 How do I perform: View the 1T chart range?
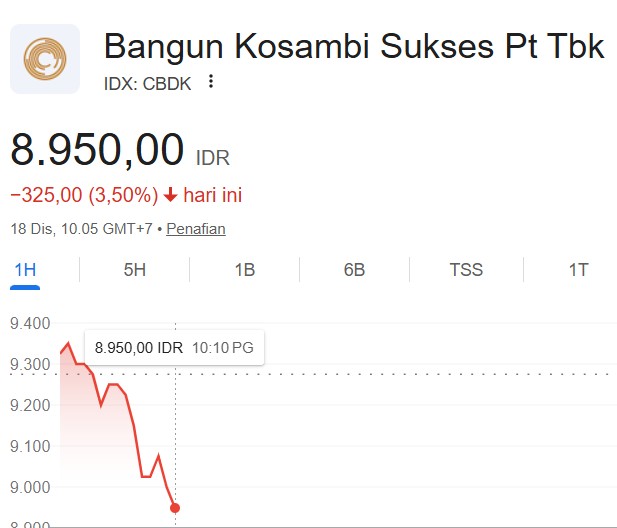click(x=578, y=270)
